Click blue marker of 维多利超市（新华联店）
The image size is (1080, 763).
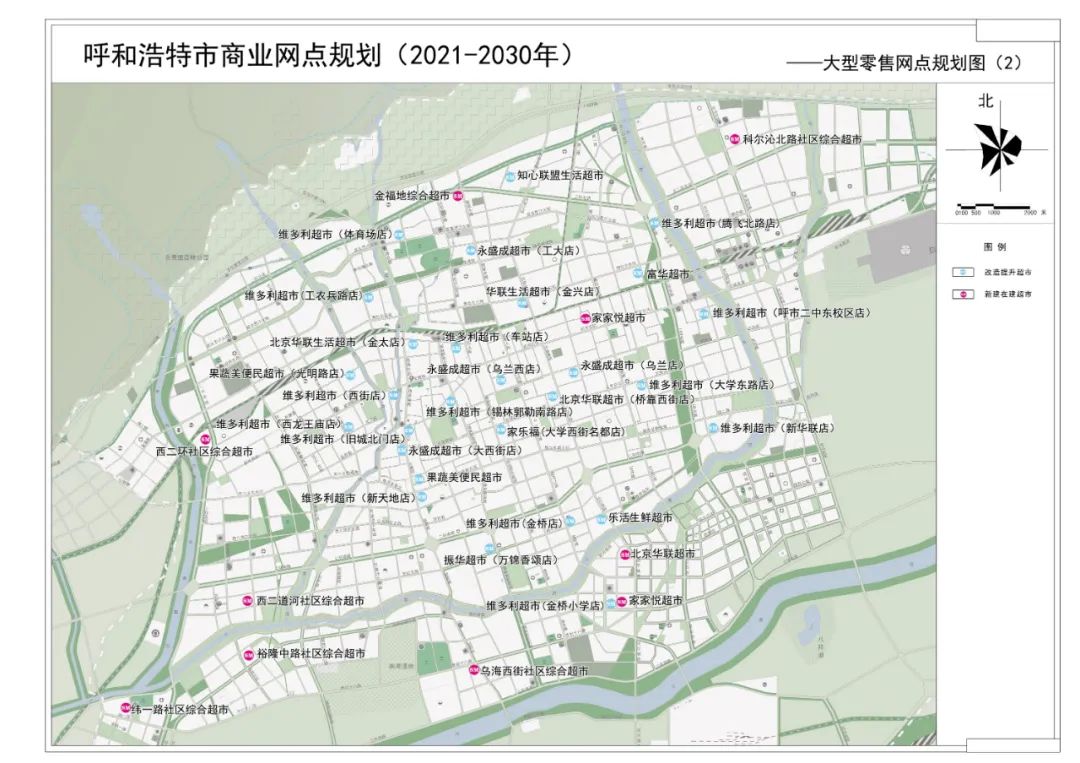click(x=714, y=428)
